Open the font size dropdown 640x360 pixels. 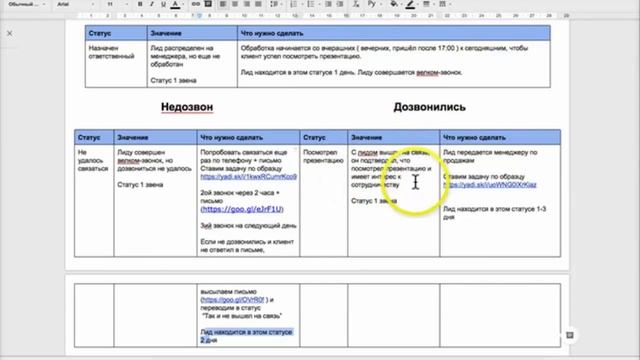117,4
